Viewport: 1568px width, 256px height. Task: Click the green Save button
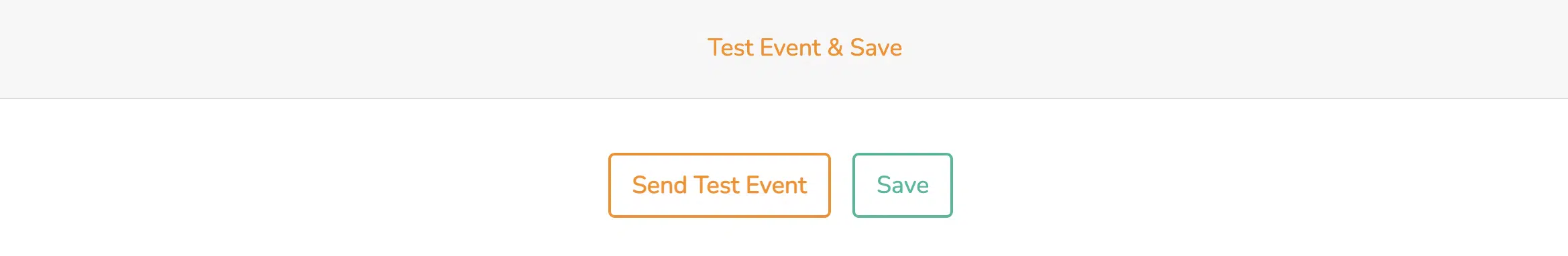tap(902, 185)
